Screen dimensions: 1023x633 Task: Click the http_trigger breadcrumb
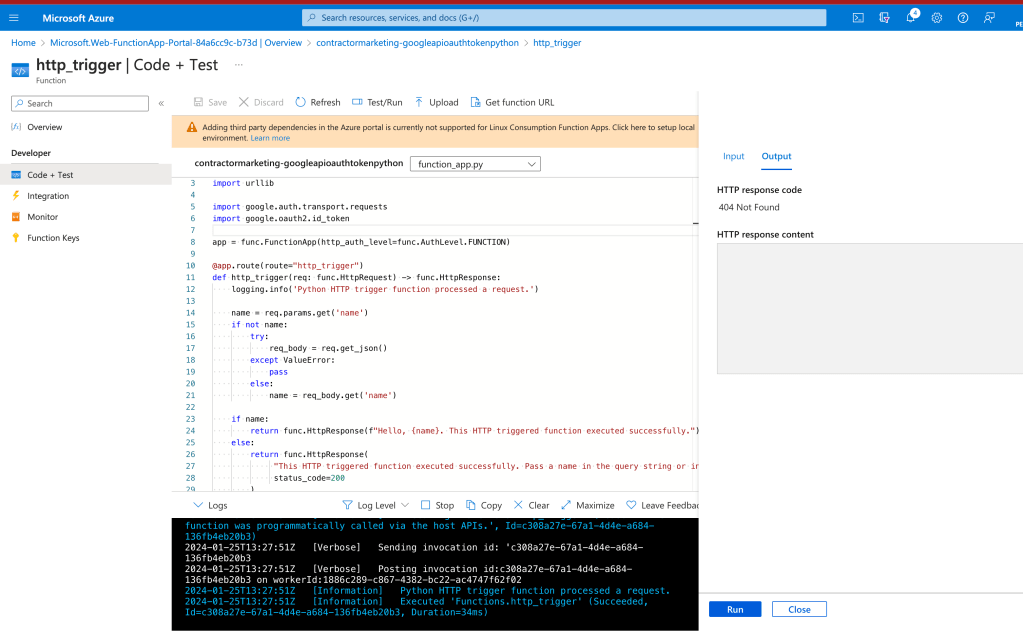[x=557, y=42]
